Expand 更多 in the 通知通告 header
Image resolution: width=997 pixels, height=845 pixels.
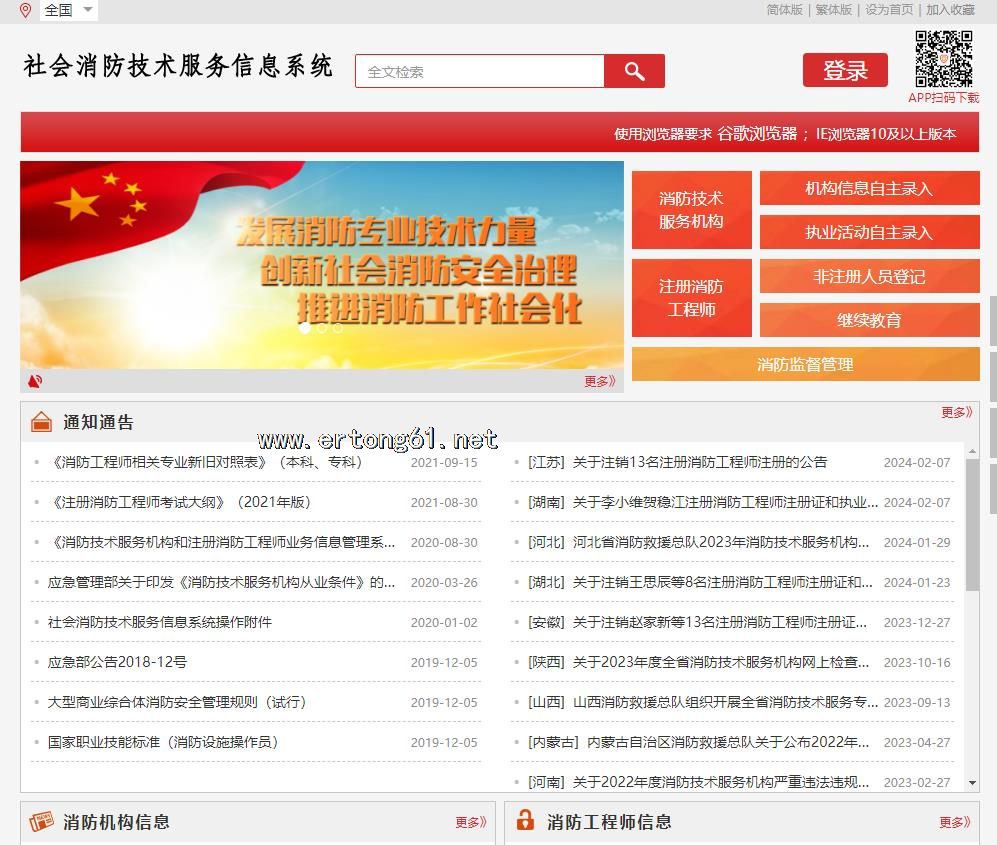955,412
